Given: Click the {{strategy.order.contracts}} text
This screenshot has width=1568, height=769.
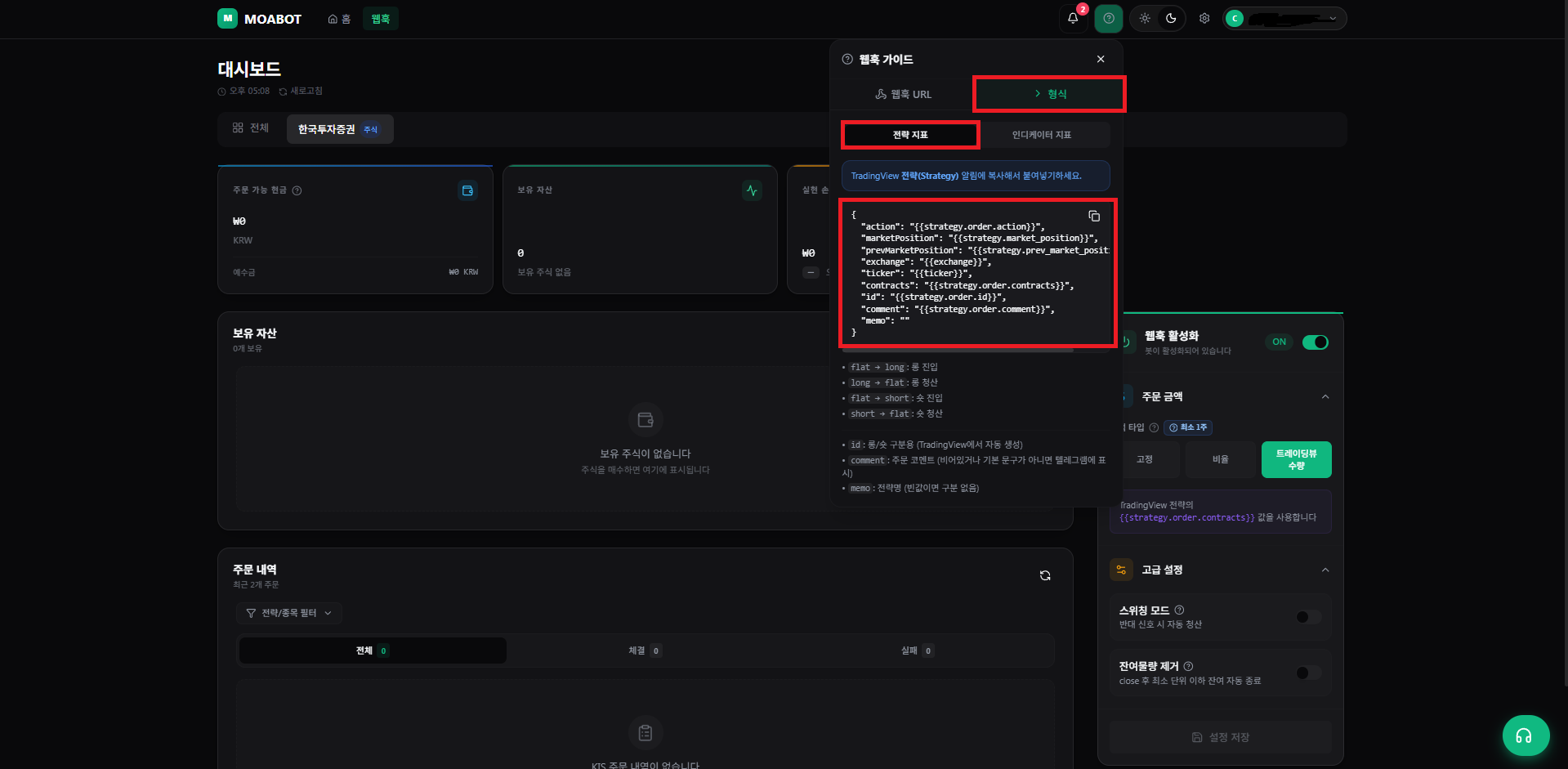Looking at the screenshot, I should tap(1186, 517).
